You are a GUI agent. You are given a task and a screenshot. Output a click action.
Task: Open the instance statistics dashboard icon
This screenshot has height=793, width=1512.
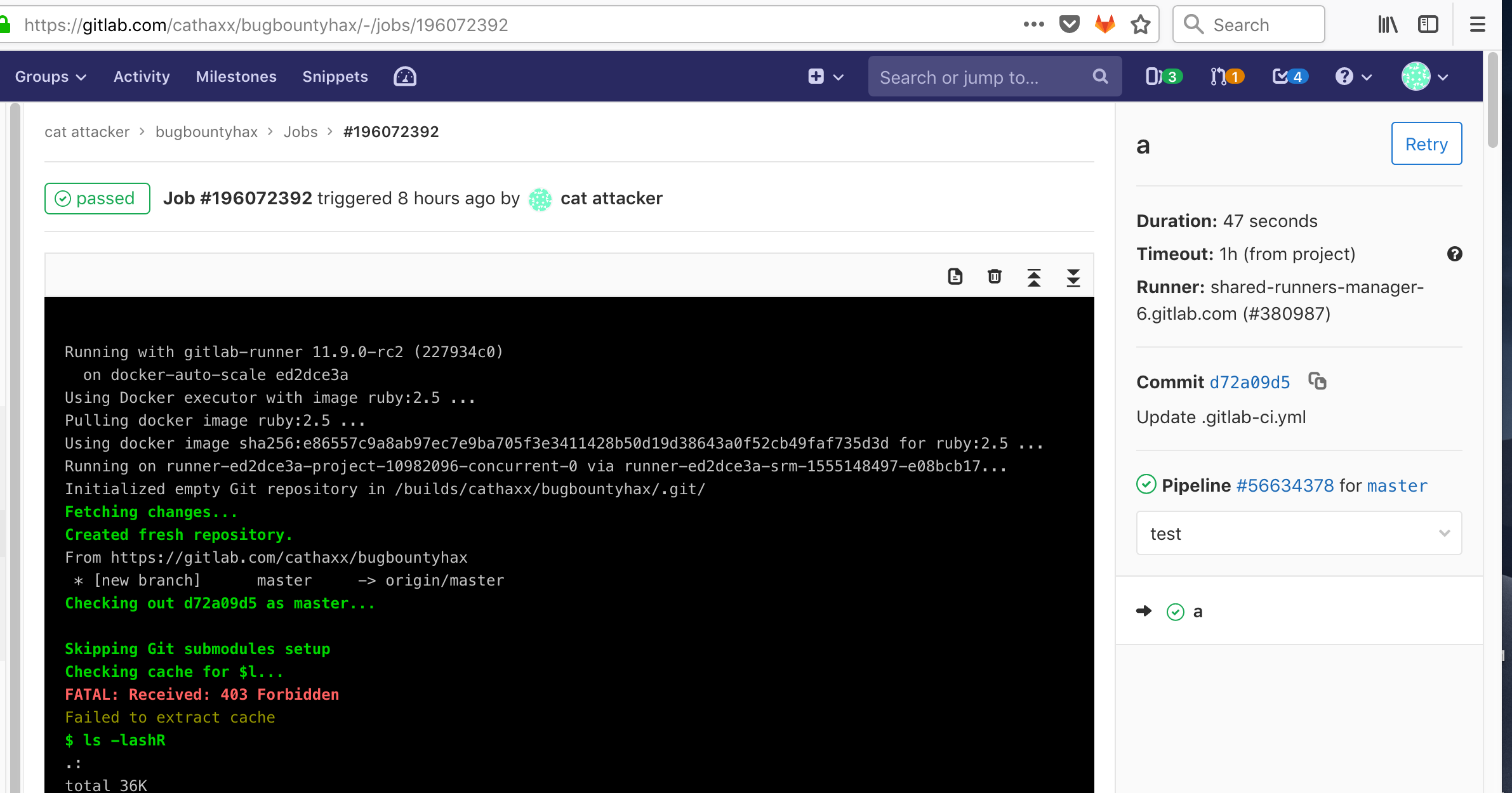(404, 77)
